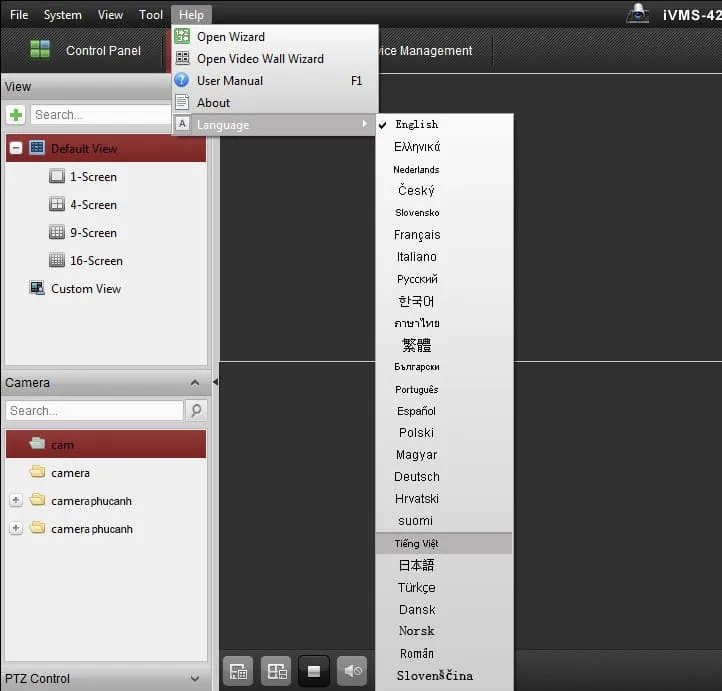Pick the 16-Screen grid layout

pyautogui.click(x=57, y=261)
